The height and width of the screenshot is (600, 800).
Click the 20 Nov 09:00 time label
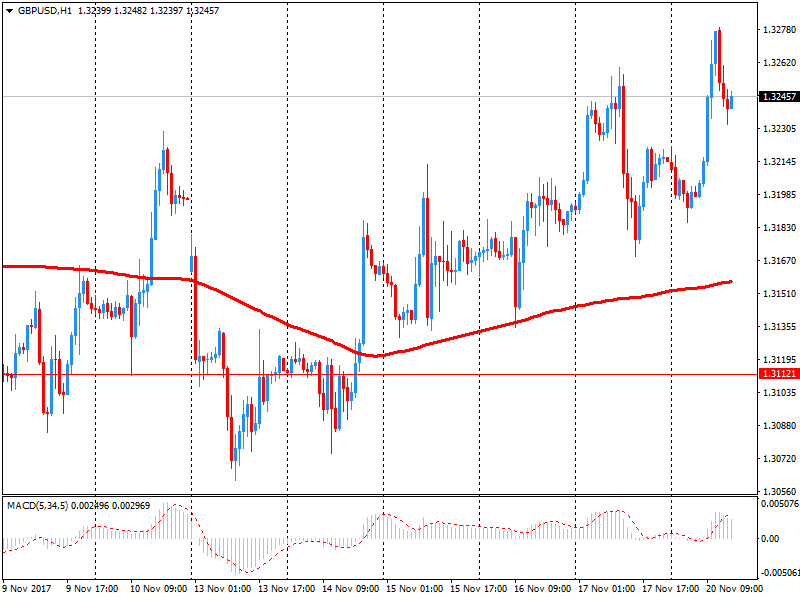(x=735, y=589)
